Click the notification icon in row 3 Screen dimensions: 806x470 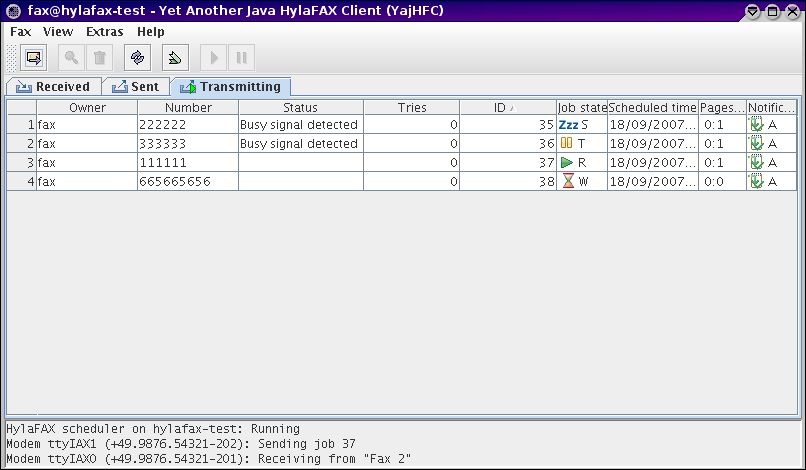click(x=756, y=162)
